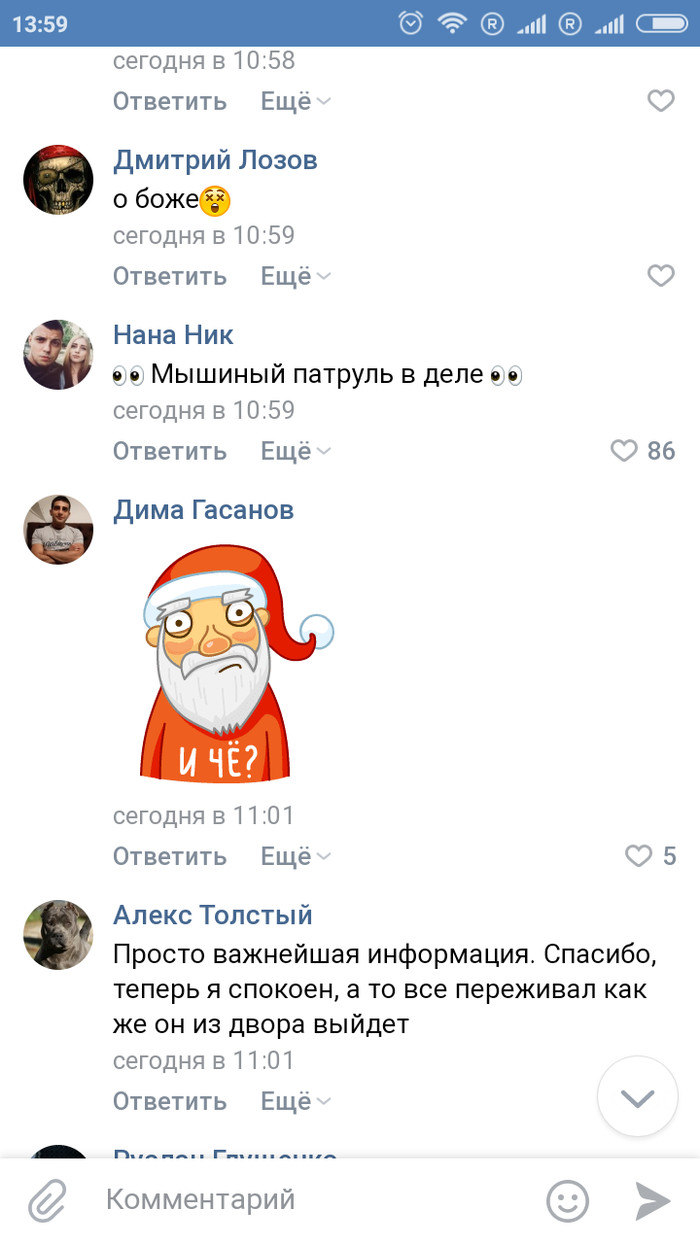Like Дмитрий Лозов's comment with the heart
Viewport: 700px width, 1244px height.
click(661, 275)
